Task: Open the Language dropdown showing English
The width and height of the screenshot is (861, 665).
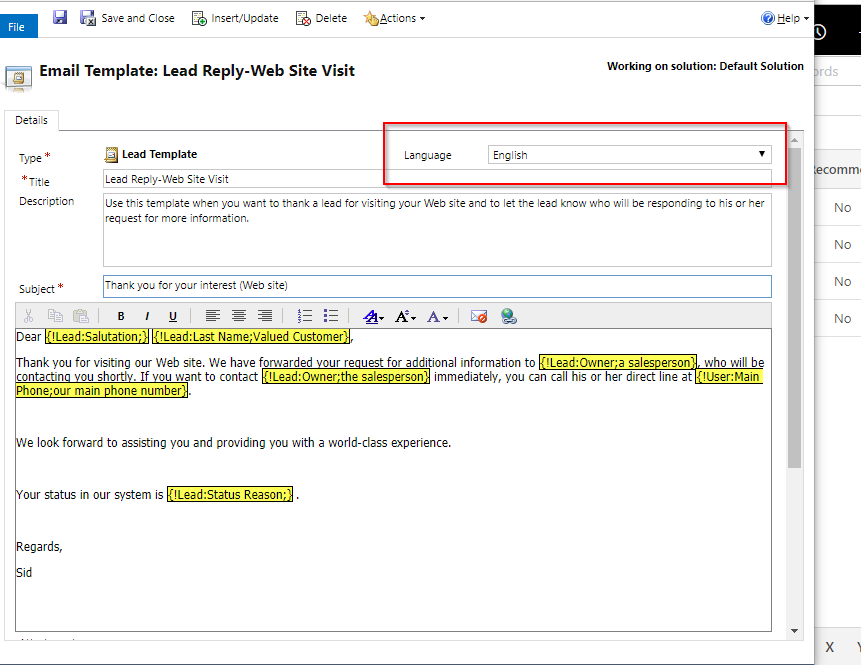Action: 630,154
